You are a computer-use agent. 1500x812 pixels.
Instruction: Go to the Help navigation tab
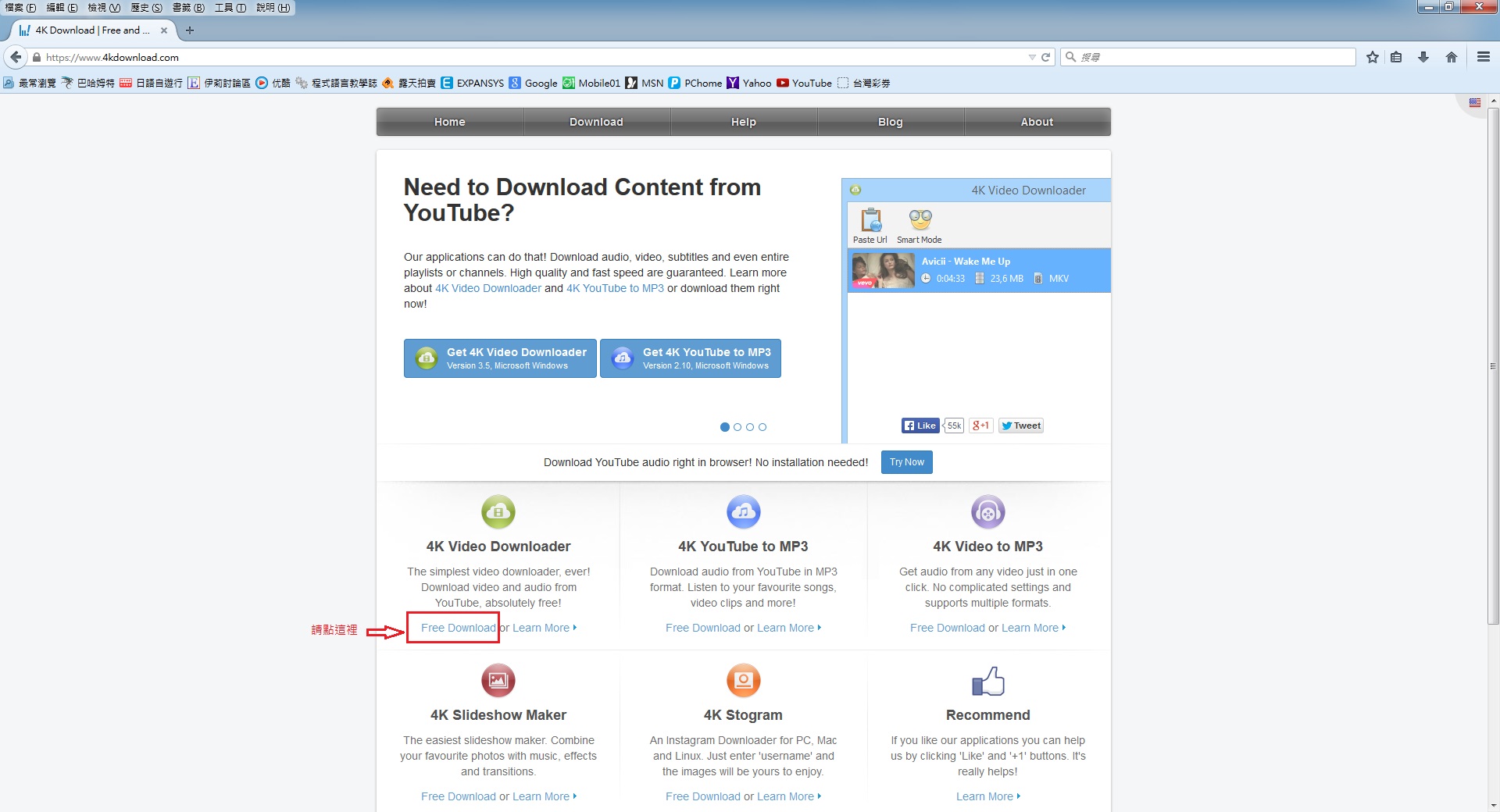pos(744,122)
